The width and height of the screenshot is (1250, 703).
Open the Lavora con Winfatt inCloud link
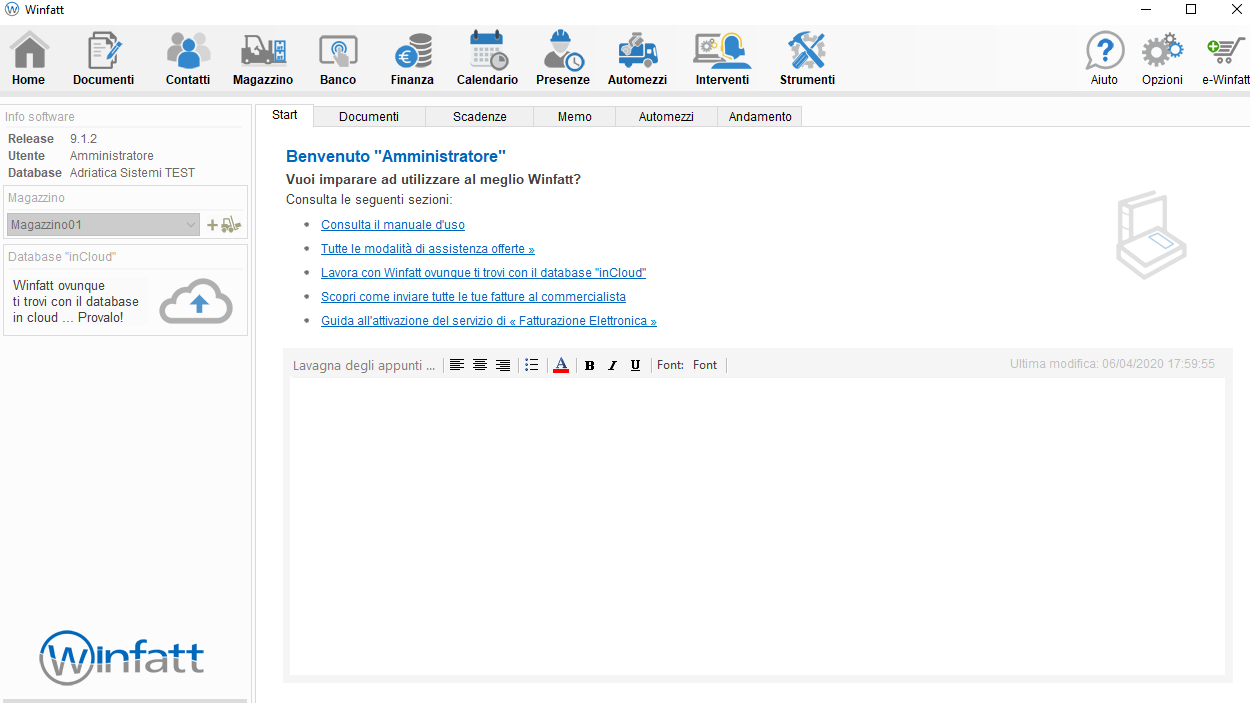[x=484, y=273]
